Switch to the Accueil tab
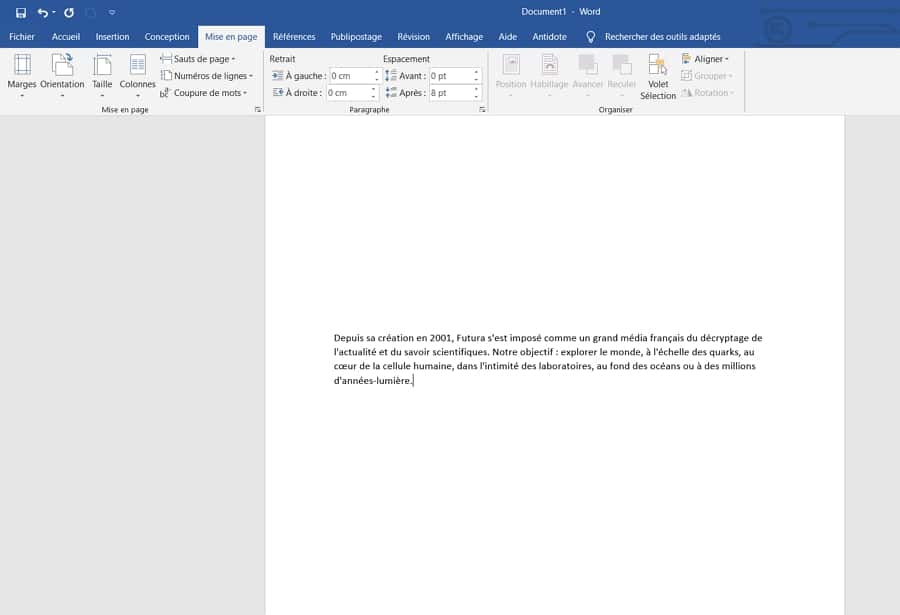This screenshot has width=900, height=615. [65, 36]
